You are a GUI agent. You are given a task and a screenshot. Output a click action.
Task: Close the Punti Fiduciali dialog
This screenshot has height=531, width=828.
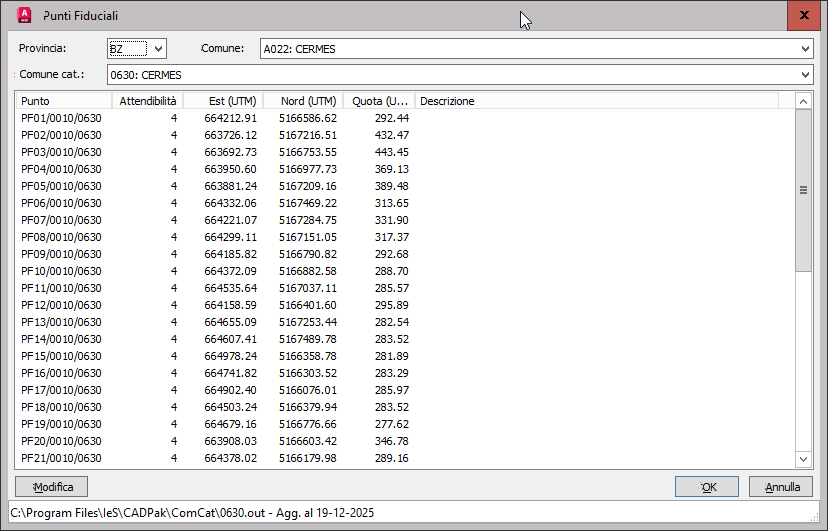tap(804, 15)
